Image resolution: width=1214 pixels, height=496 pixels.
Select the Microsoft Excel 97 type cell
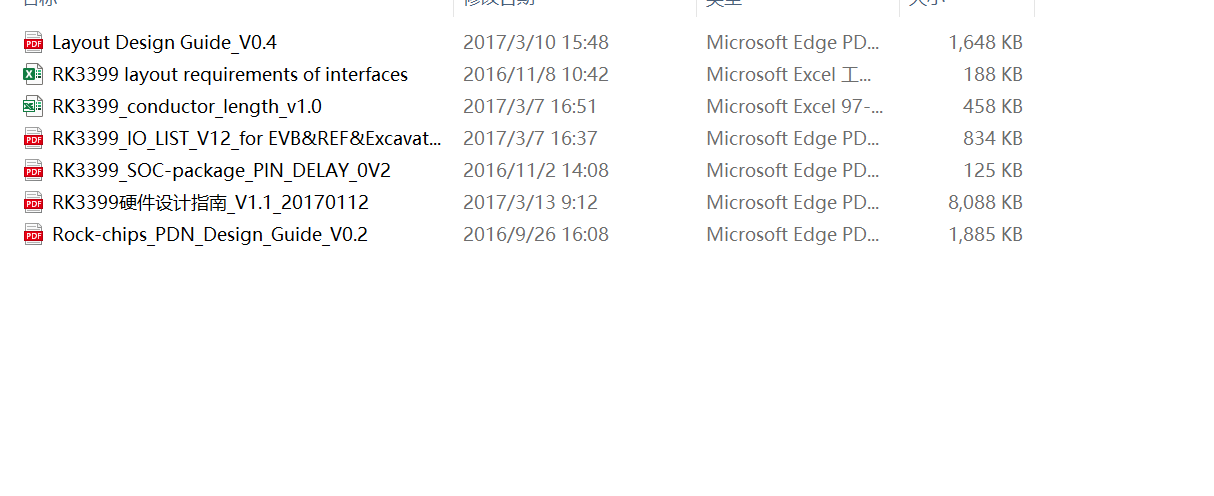[795, 107]
